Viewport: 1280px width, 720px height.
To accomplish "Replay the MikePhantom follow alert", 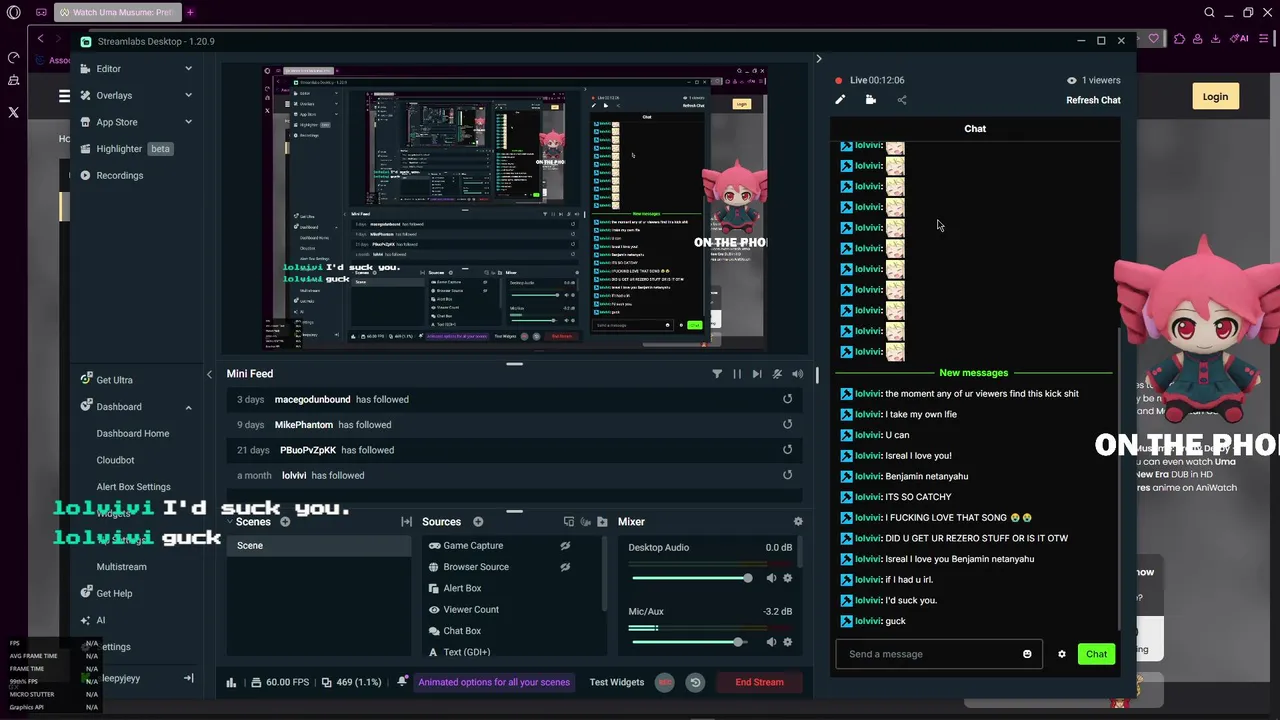I will [787, 424].
